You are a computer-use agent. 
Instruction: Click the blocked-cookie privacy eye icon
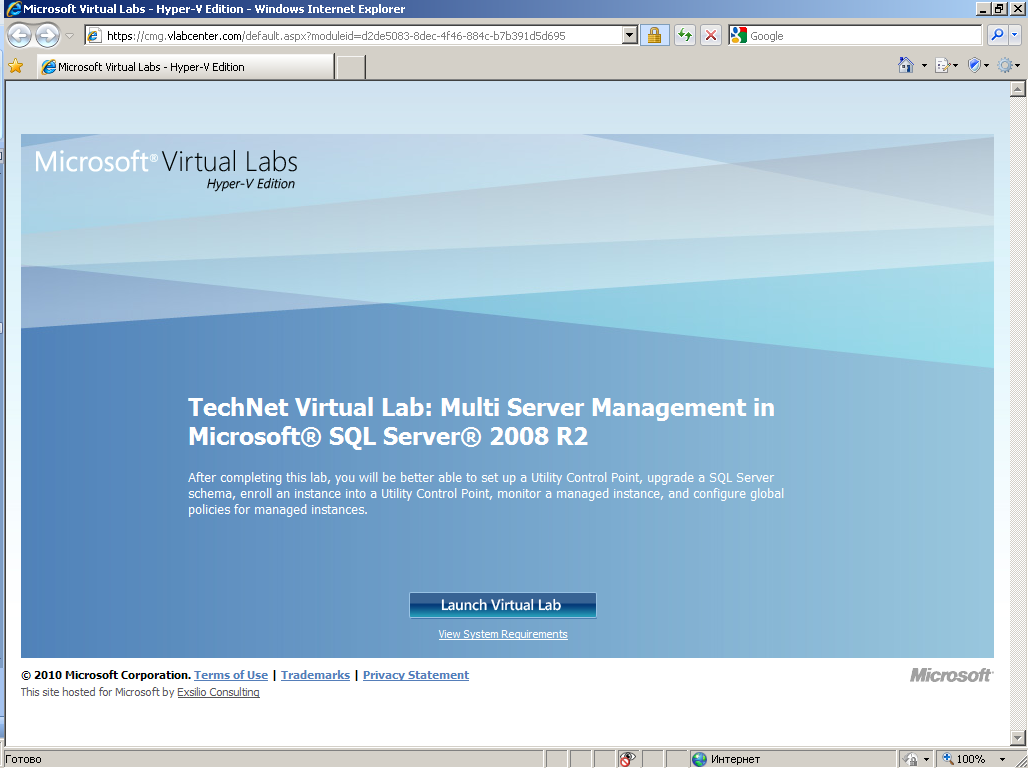[x=627, y=759]
